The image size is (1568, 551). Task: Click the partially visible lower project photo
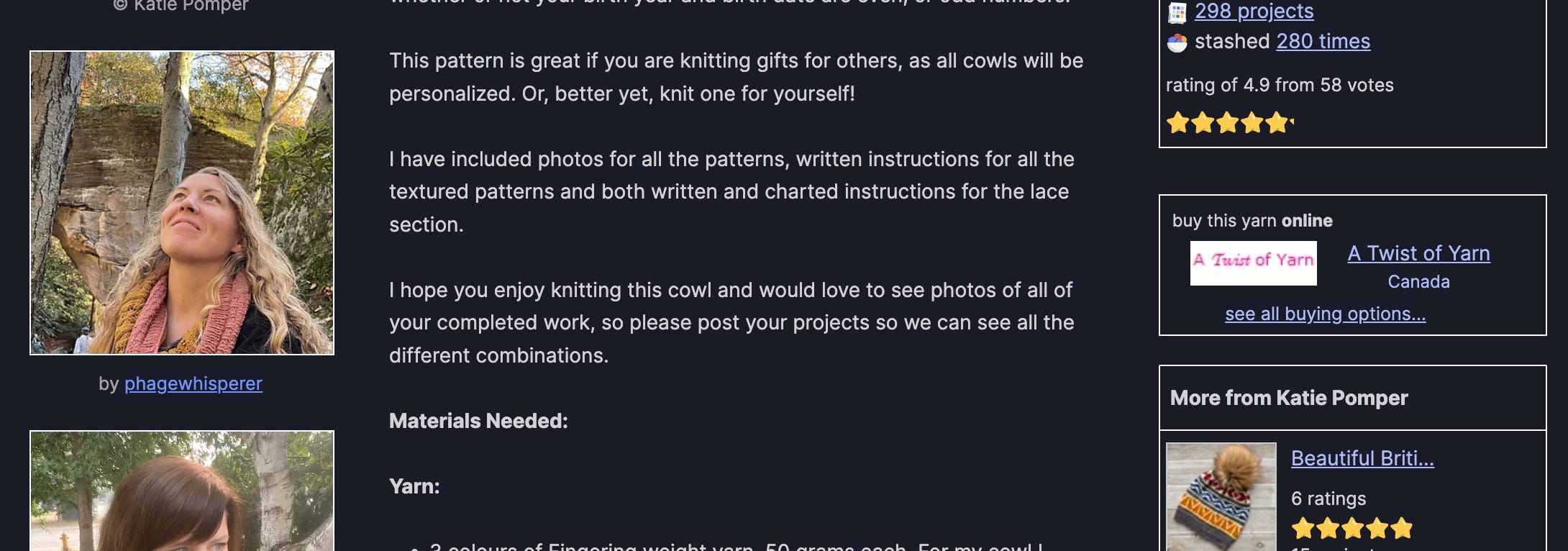[x=182, y=496]
